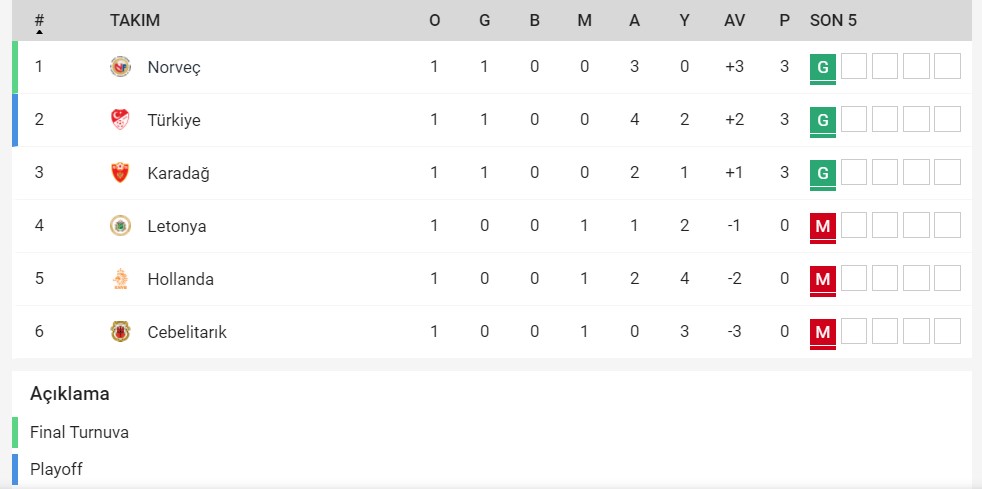
Task: Click Türkiye's green G result badge
Action: point(823,120)
